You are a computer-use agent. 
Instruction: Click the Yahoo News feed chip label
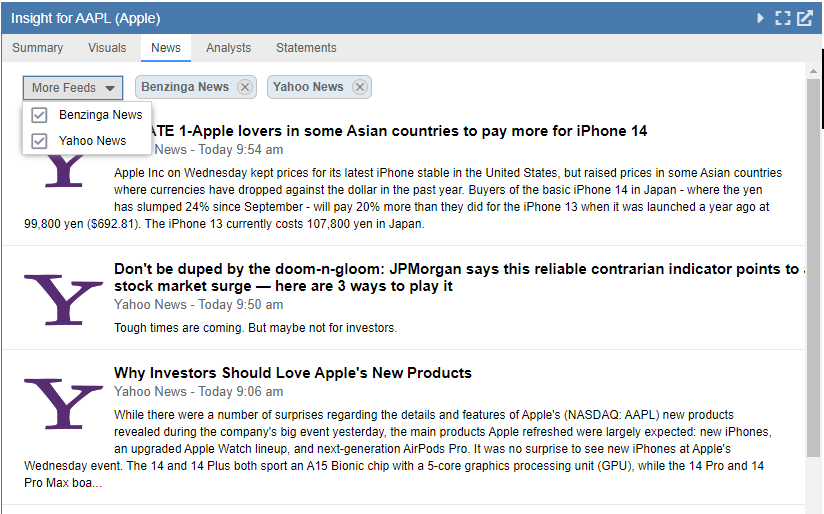(308, 87)
